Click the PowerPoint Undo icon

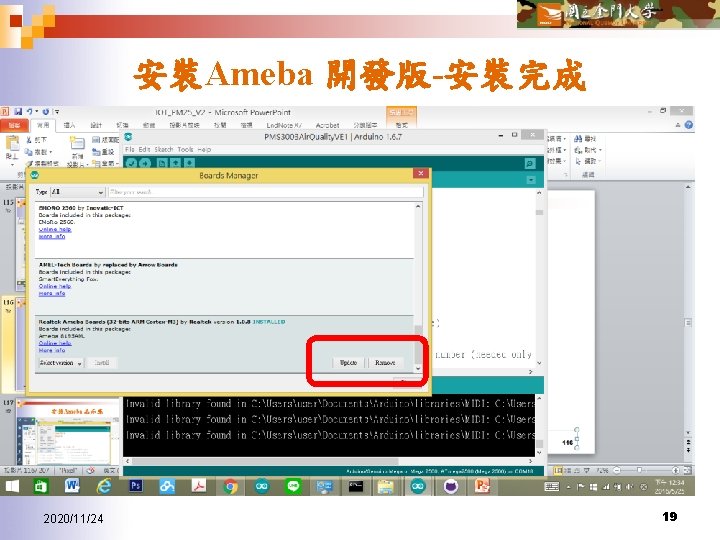29,112
